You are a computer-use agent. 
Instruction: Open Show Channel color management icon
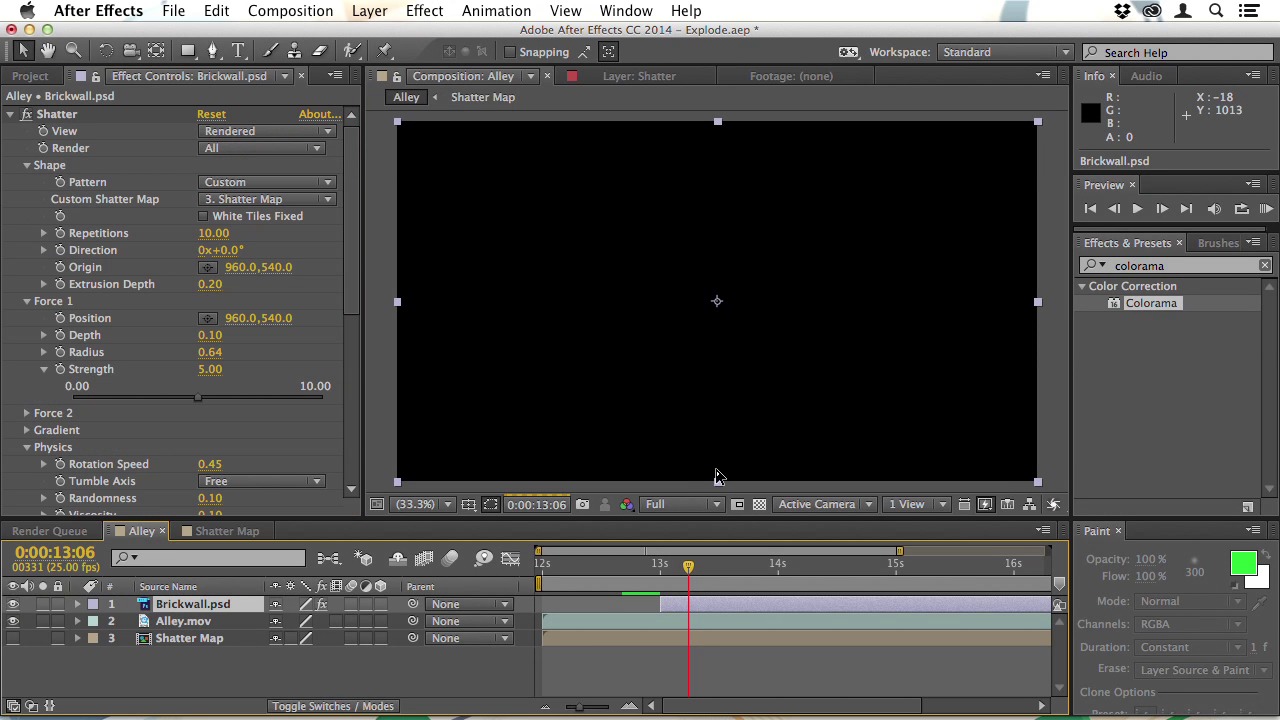tap(627, 505)
